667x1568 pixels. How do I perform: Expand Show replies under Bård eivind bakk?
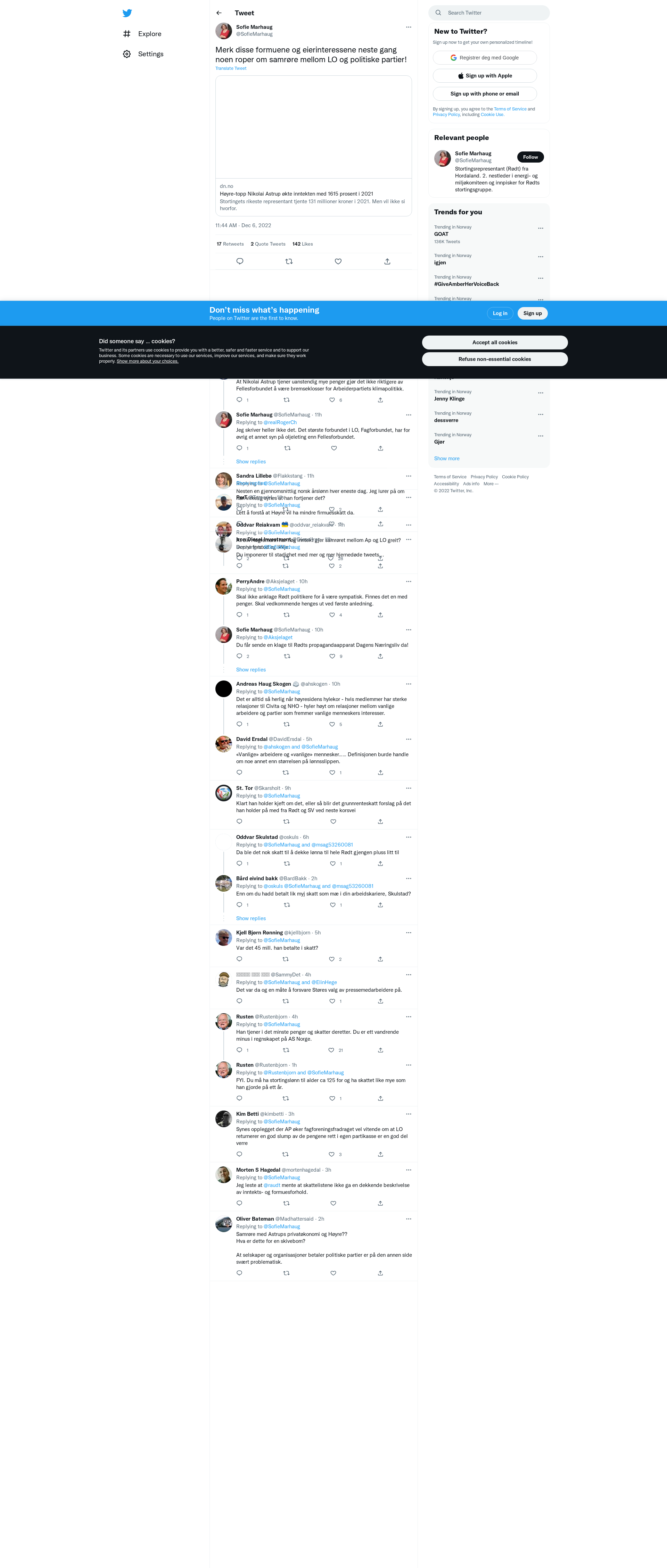pyautogui.click(x=251, y=918)
